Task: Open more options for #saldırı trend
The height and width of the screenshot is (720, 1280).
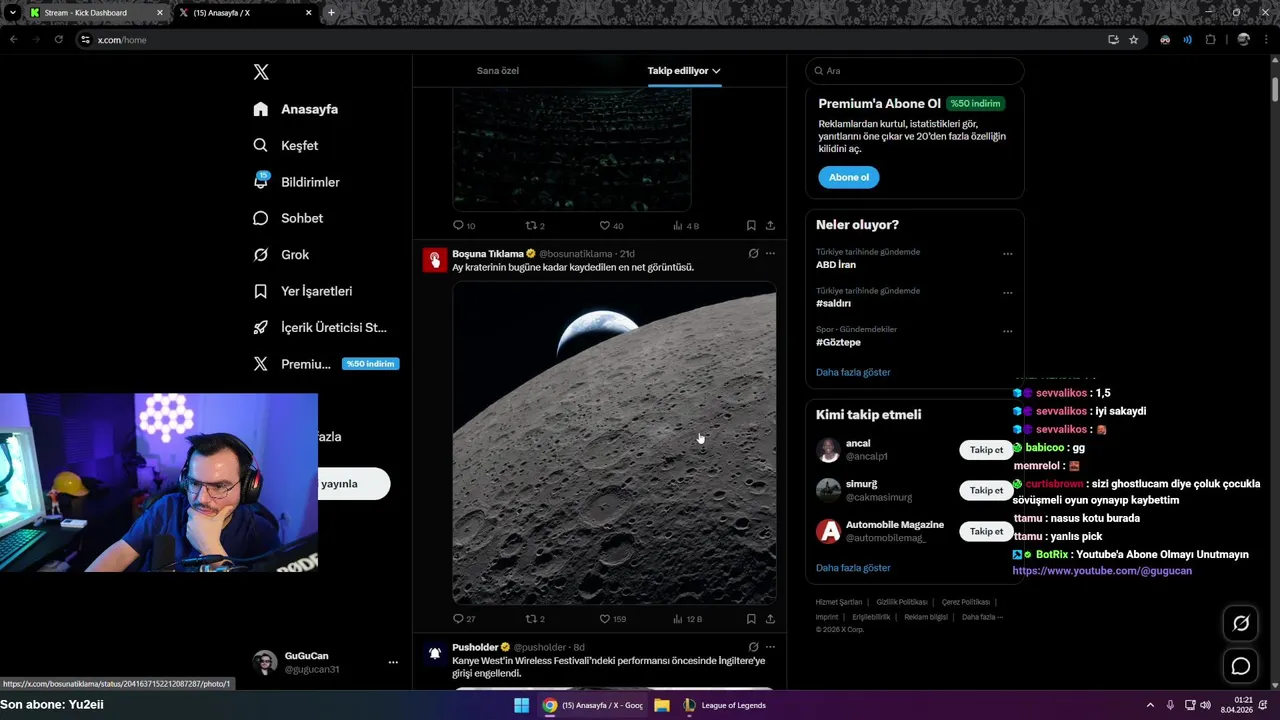Action: coord(1007,293)
